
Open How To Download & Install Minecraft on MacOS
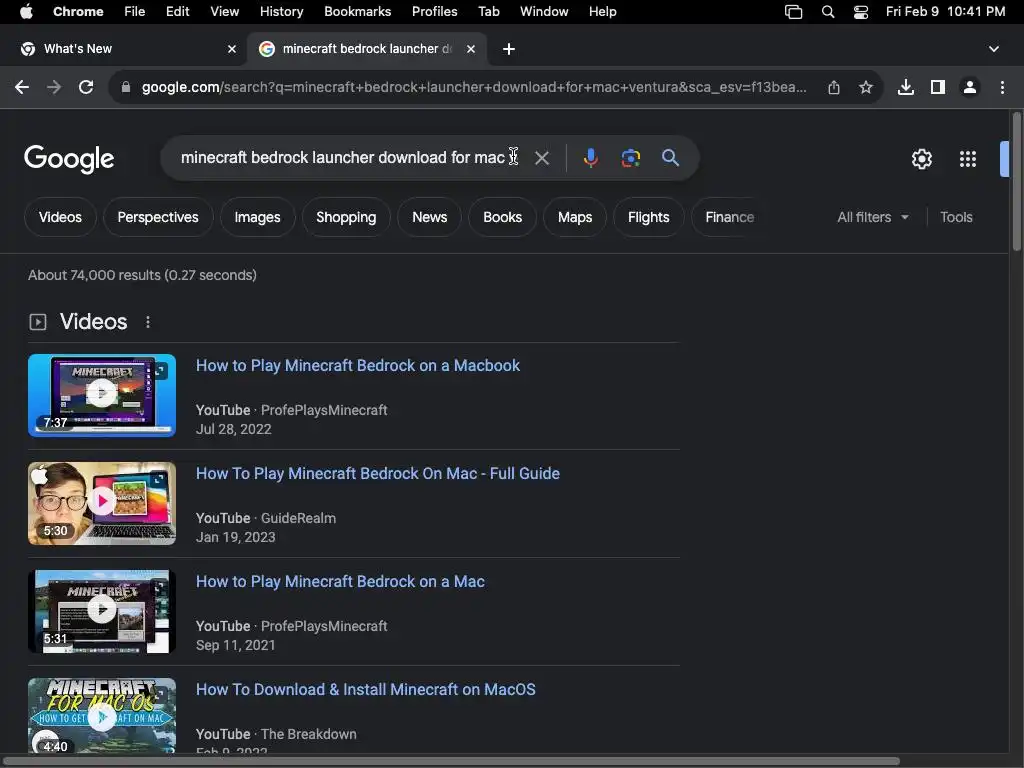click(366, 690)
